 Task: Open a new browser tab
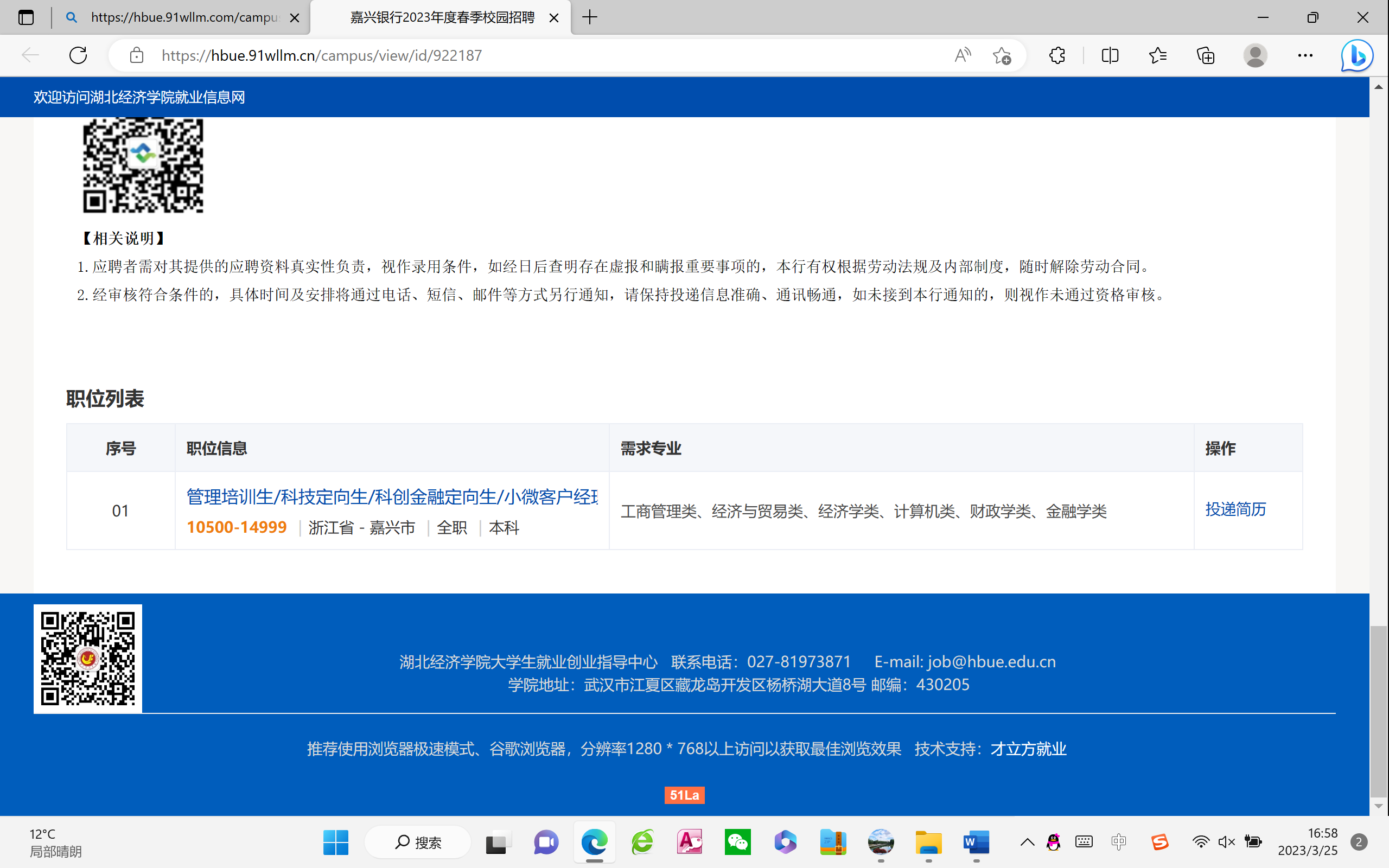589,17
